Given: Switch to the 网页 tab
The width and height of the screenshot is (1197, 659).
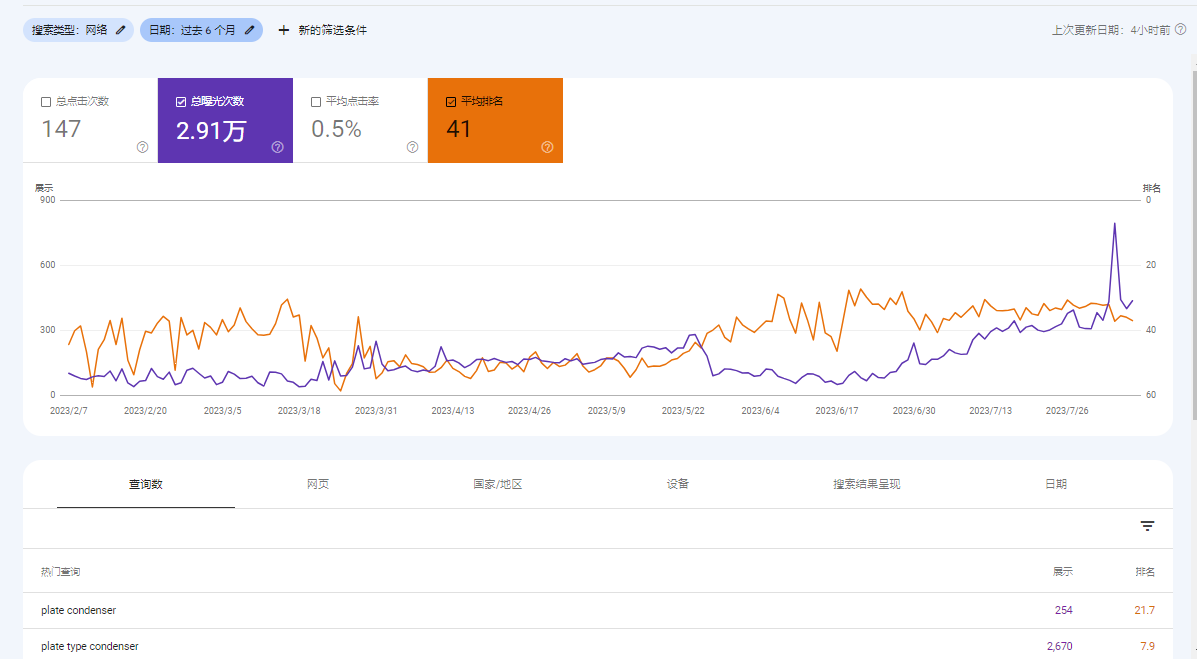Looking at the screenshot, I should coord(318,484).
